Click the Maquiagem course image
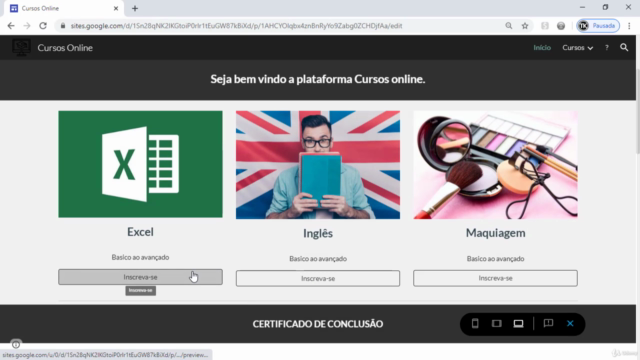 (x=496, y=165)
